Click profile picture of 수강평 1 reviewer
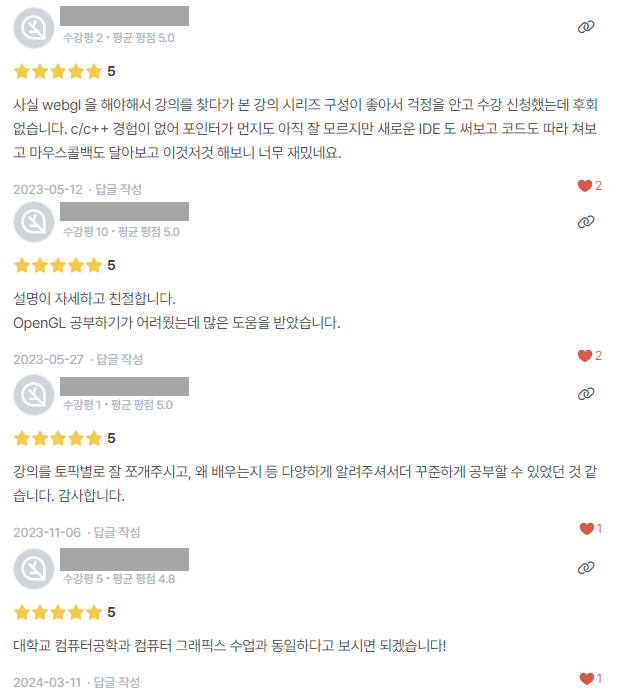The height and width of the screenshot is (694, 617). pyautogui.click(x=34, y=395)
